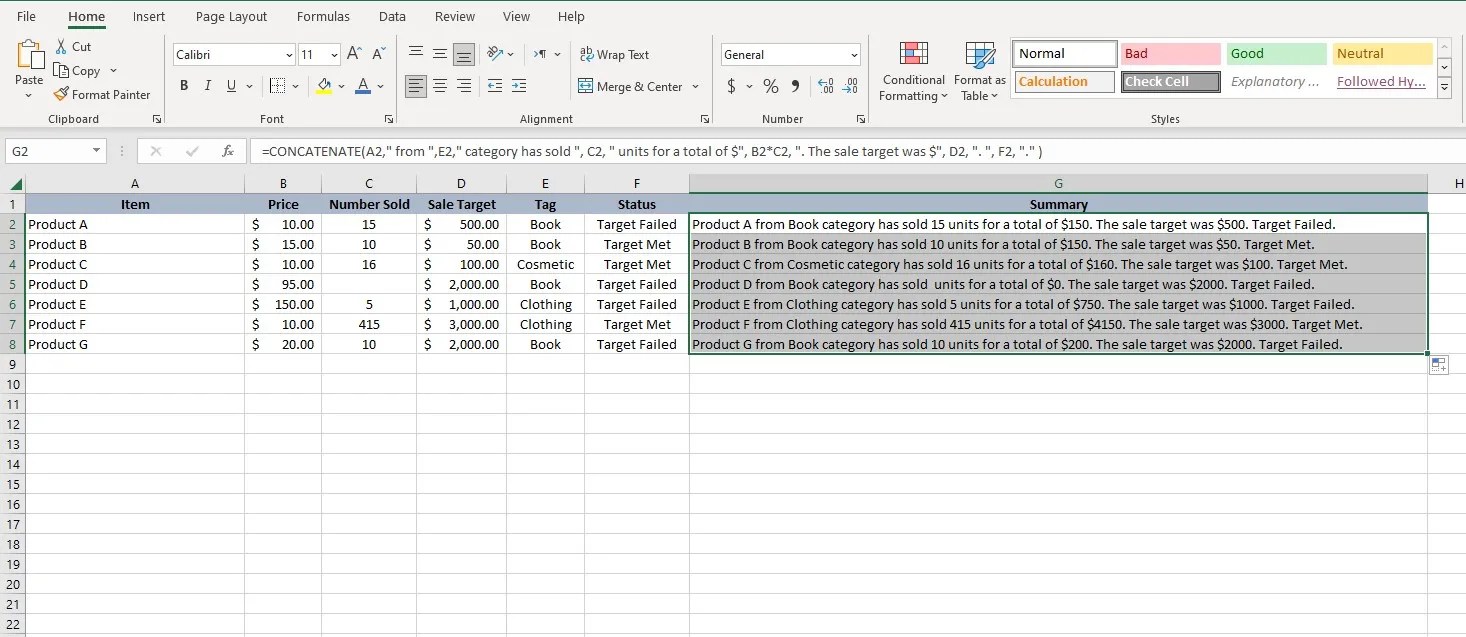Viewport: 1466px width, 637px height.
Task: Open Conditional Formatting options
Action: click(912, 70)
